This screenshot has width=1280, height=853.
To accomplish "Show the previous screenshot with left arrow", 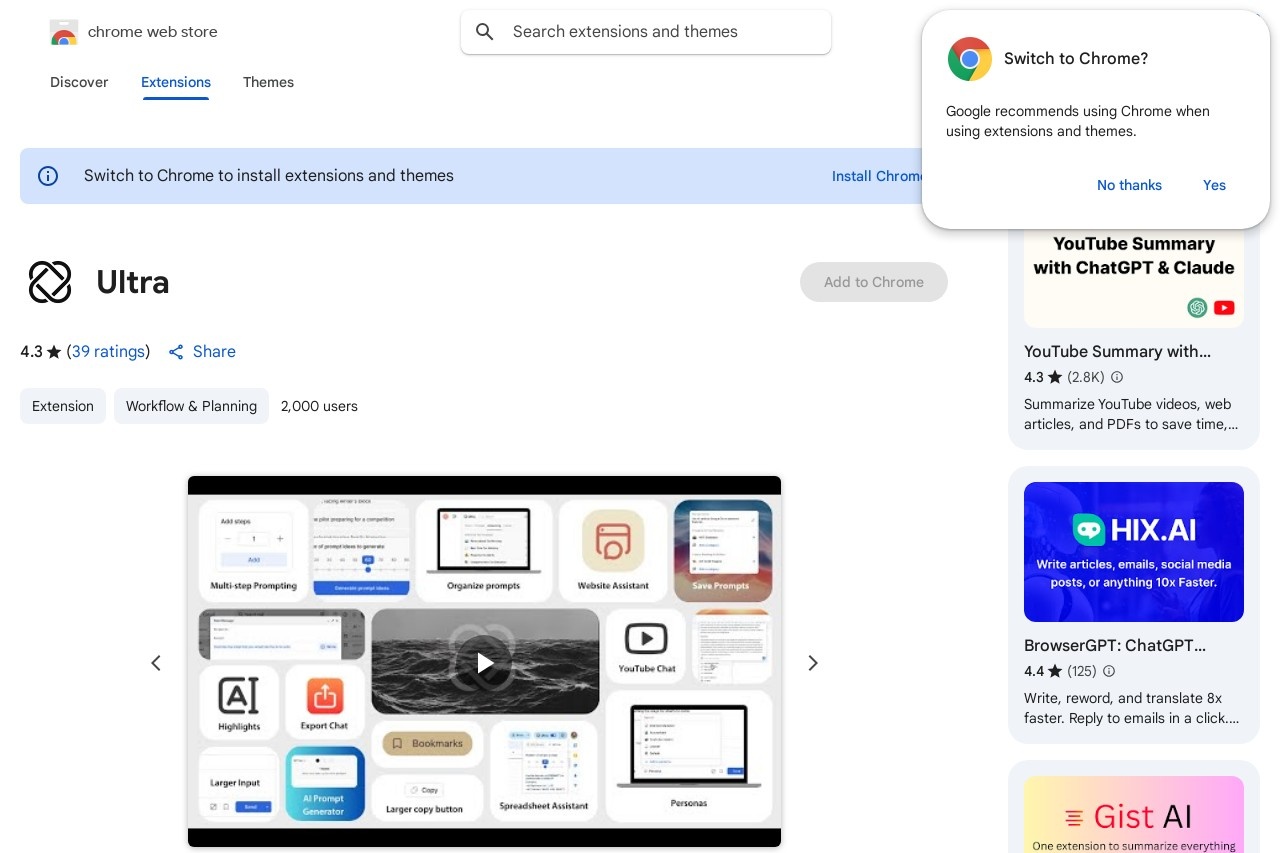I will pyautogui.click(x=156, y=663).
